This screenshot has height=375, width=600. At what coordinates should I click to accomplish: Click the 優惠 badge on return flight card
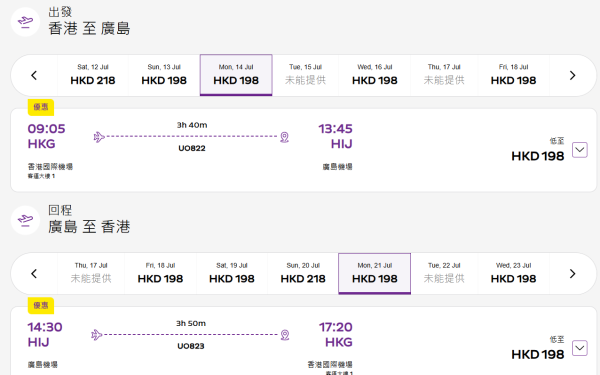(x=41, y=305)
